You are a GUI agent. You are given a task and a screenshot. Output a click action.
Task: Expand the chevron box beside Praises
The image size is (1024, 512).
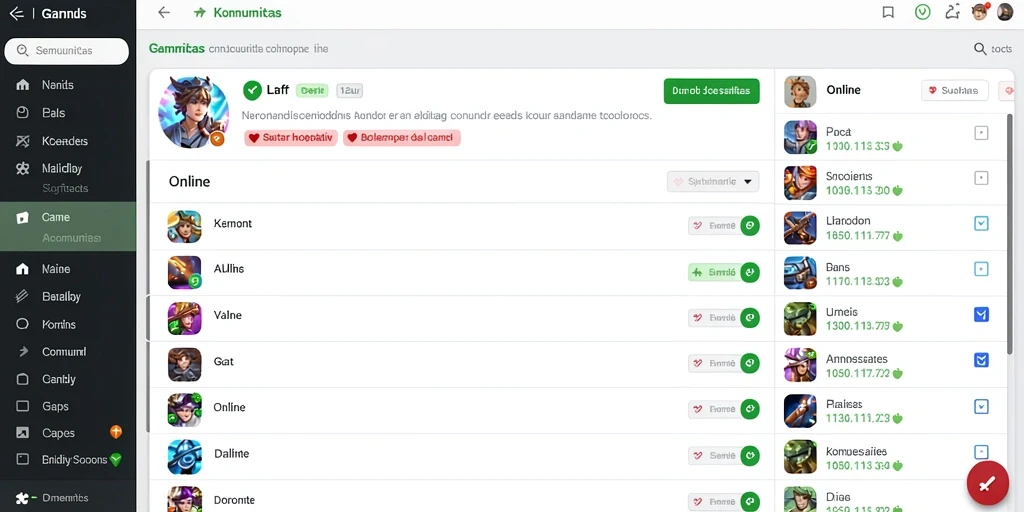(981, 407)
